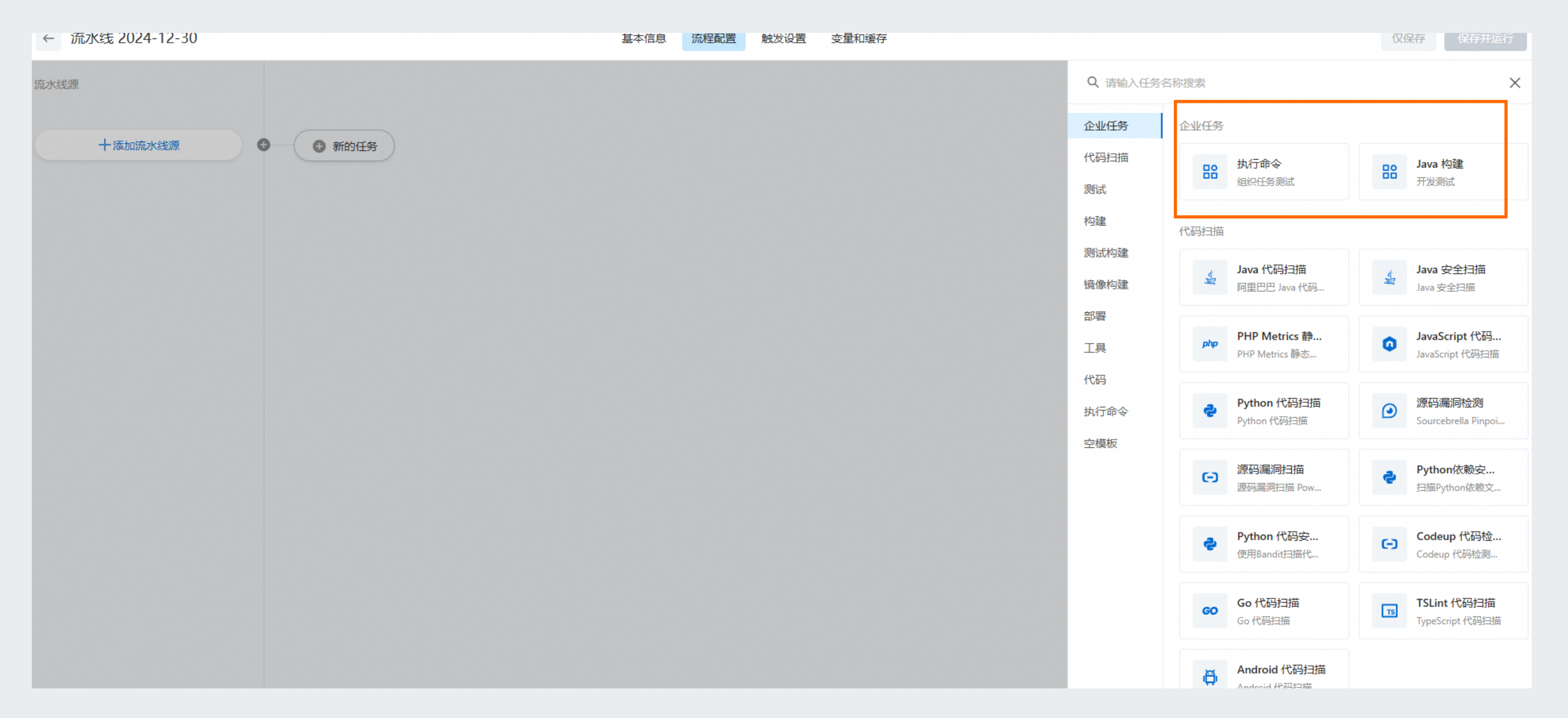Click the JavaScript 代码扫描 hexagon icon
This screenshot has height=718, width=1568.
pyautogui.click(x=1390, y=344)
